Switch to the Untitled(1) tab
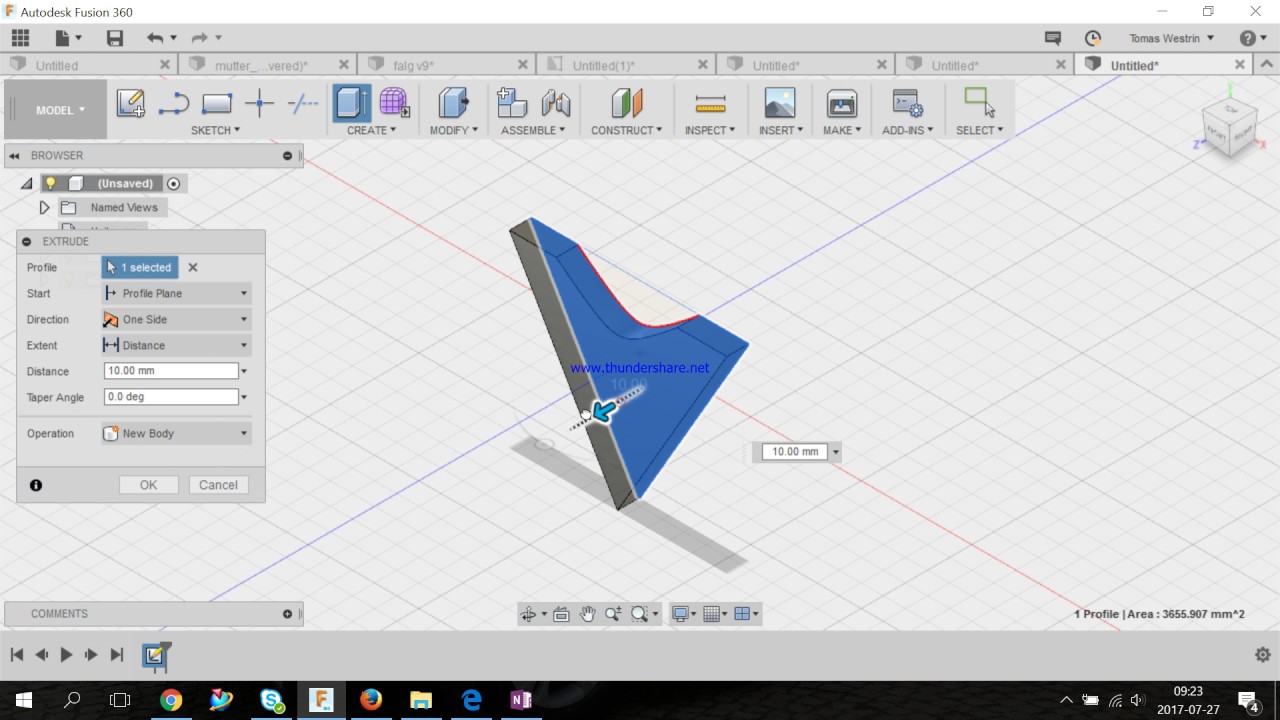 click(603, 65)
